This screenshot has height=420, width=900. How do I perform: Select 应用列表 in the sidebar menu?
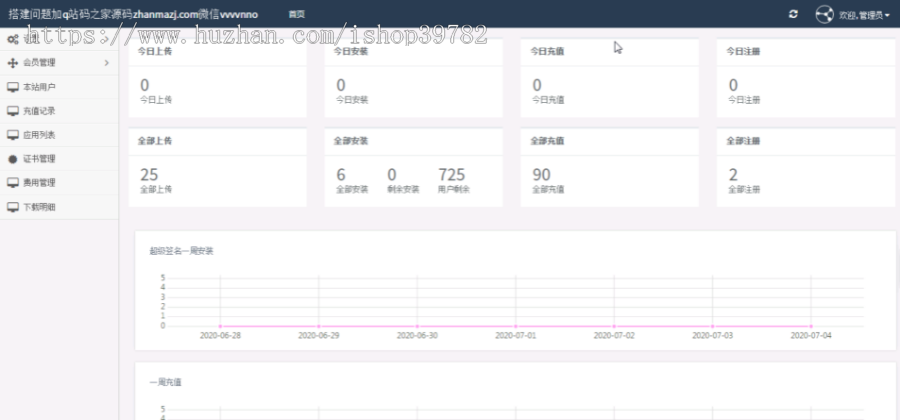39,135
